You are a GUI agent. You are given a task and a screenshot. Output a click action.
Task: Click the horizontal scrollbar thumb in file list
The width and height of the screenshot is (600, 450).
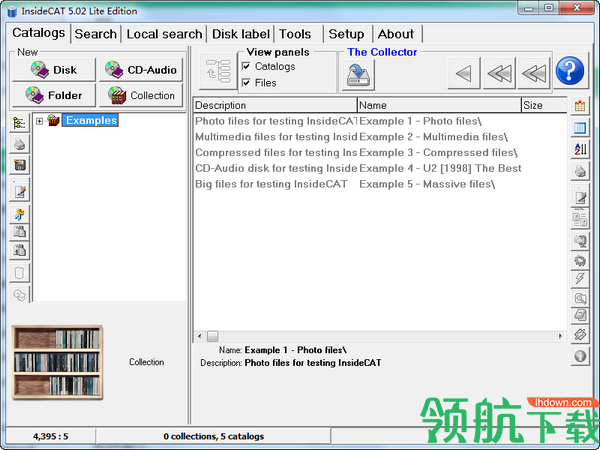pos(213,336)
